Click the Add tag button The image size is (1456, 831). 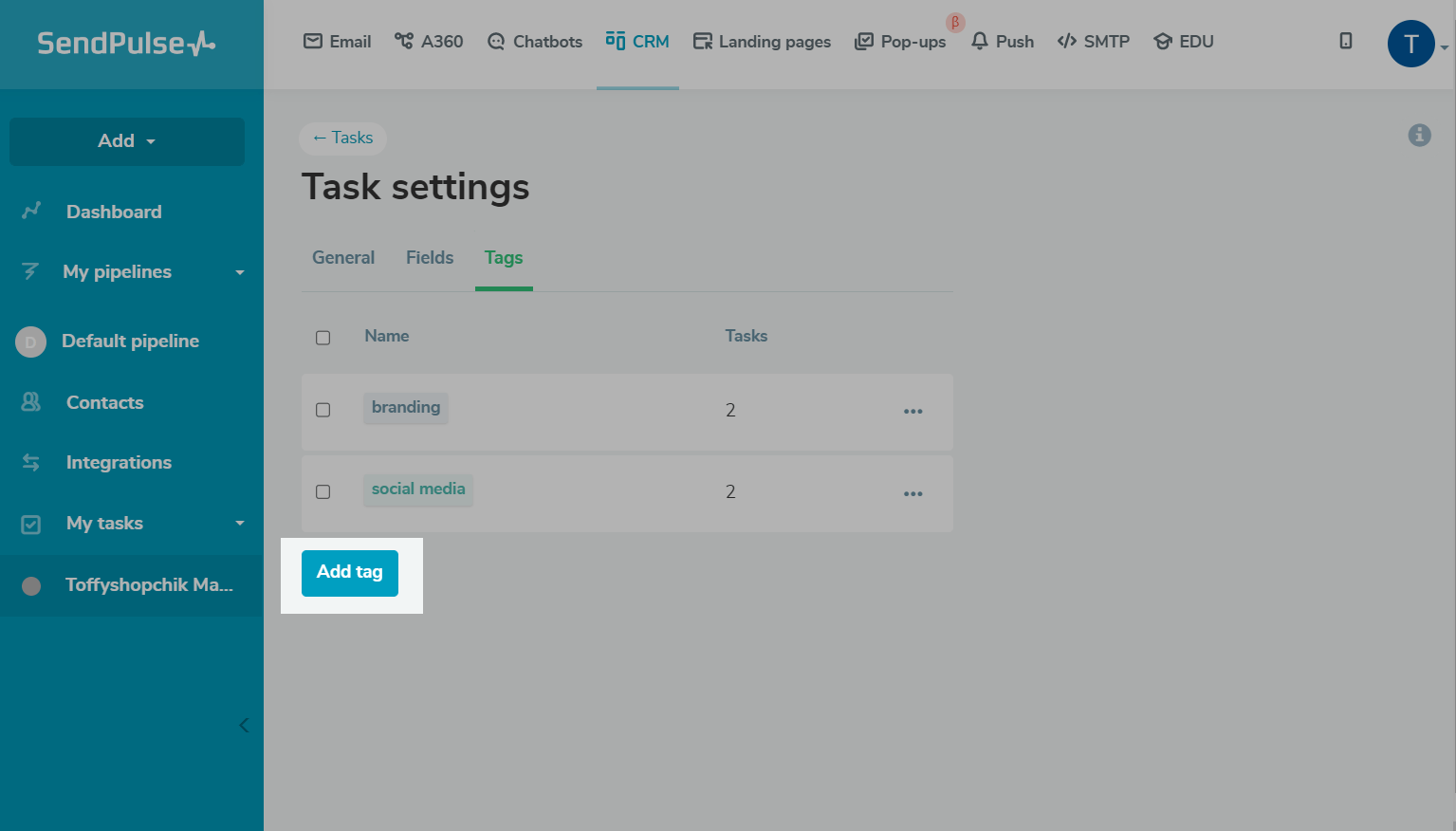pos(350,573)
